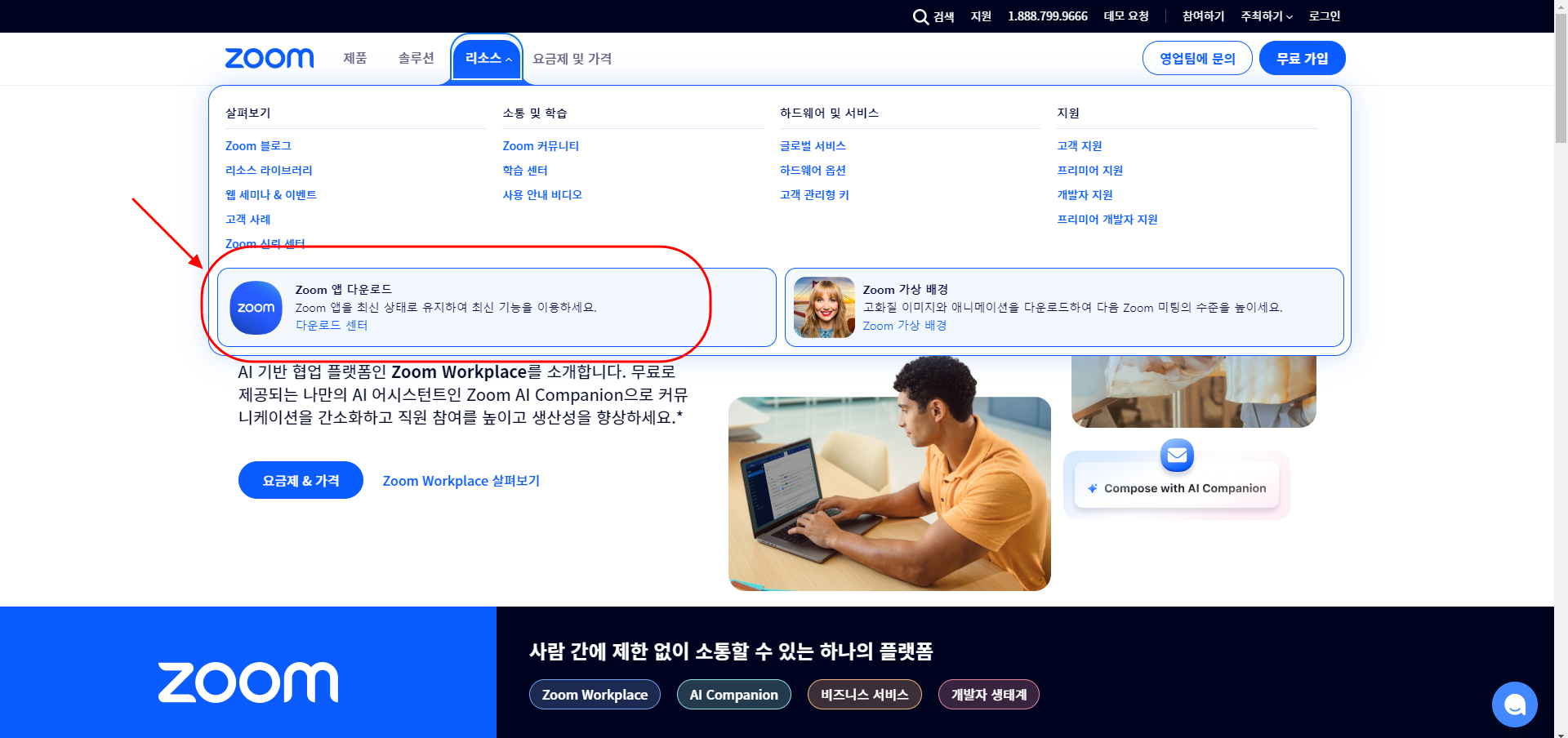Open the 고객 관리형 키 link
This screenshot has width=1568, height=738.
coord(814,195)
